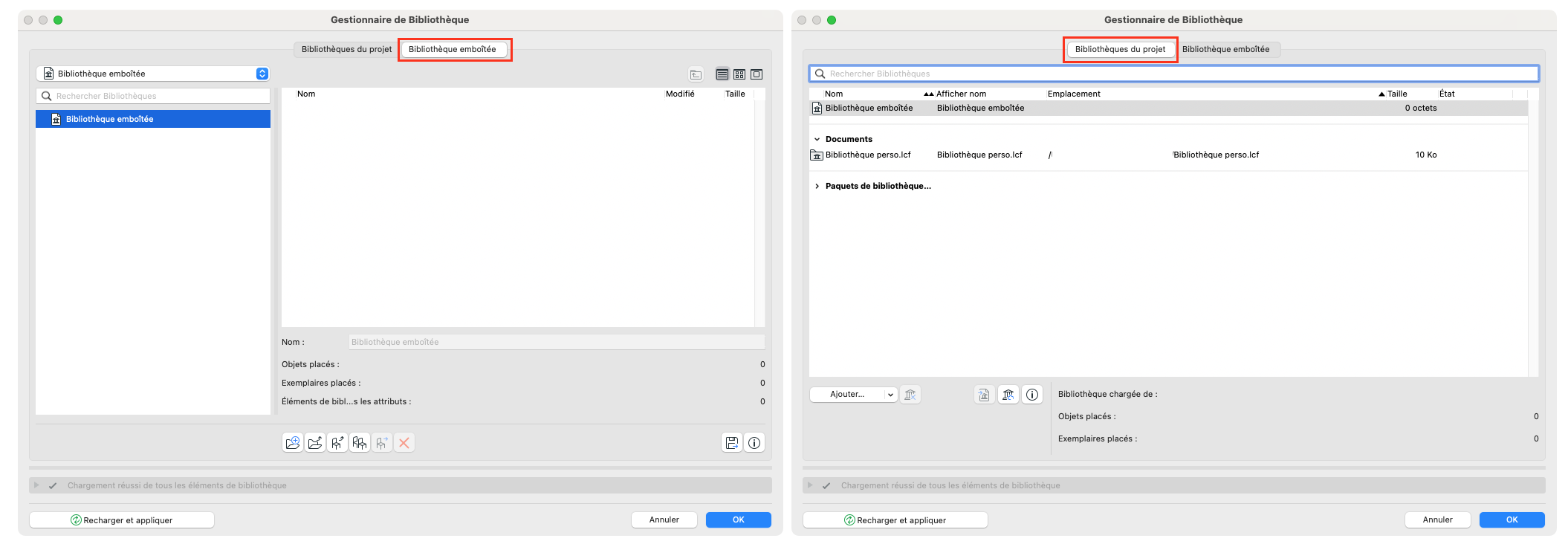Select Bibliothèque emboîtée tab in right window
This screenshot has width=1568, height=547.
pyautogui.click(x=1226, y=49)
